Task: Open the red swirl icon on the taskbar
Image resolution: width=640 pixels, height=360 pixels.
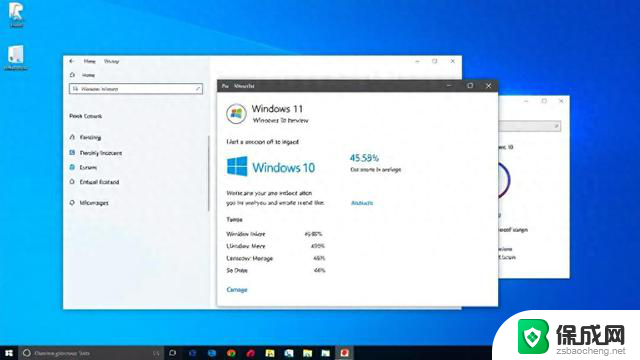Action: (251, 353)
